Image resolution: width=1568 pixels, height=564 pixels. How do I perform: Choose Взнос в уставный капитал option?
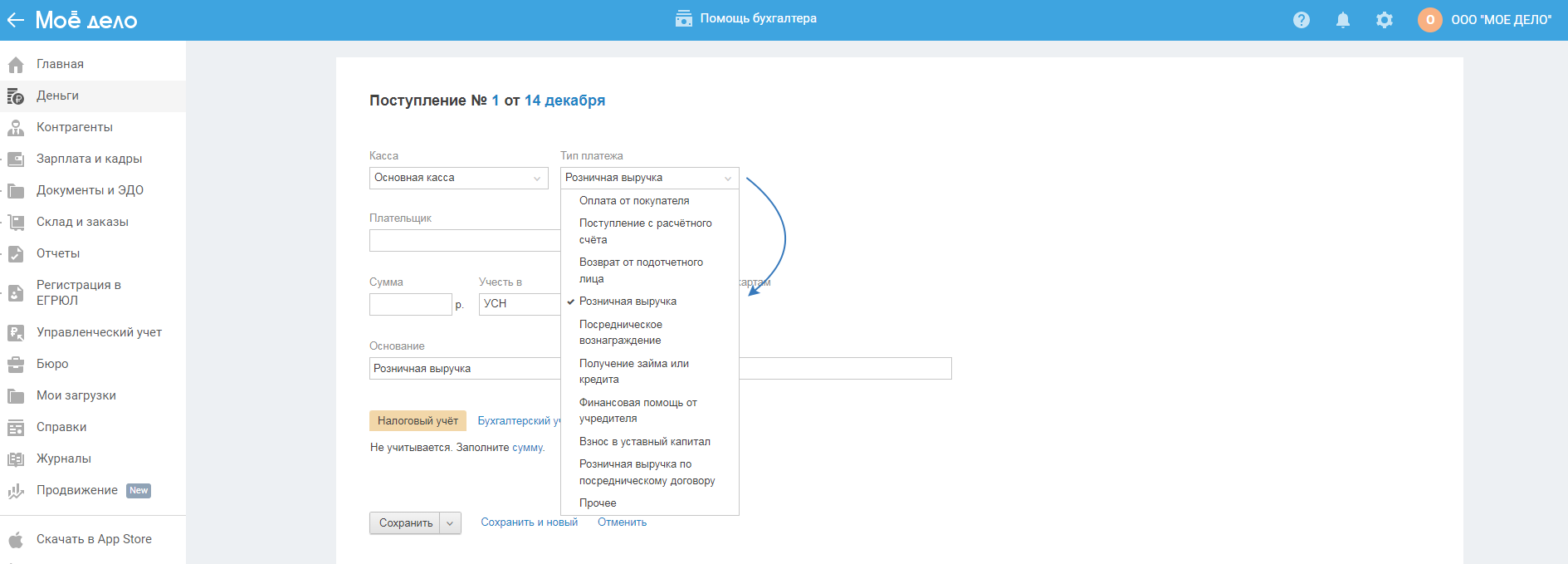644,442
